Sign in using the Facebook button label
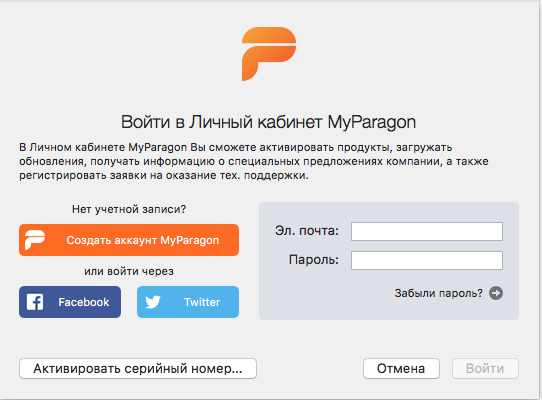The height and width of the screenshot is (400, 542). pos(84,302)
